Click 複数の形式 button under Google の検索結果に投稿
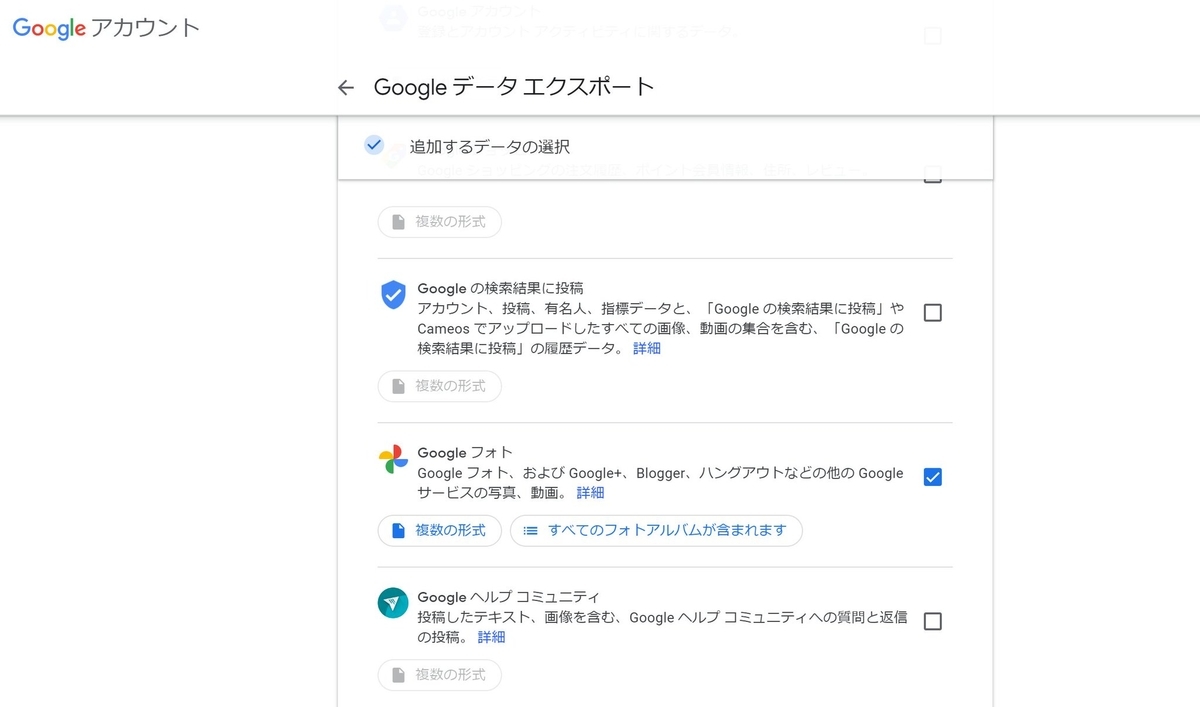This screenshot has width=1200, height=707. (x=439, y=386)
